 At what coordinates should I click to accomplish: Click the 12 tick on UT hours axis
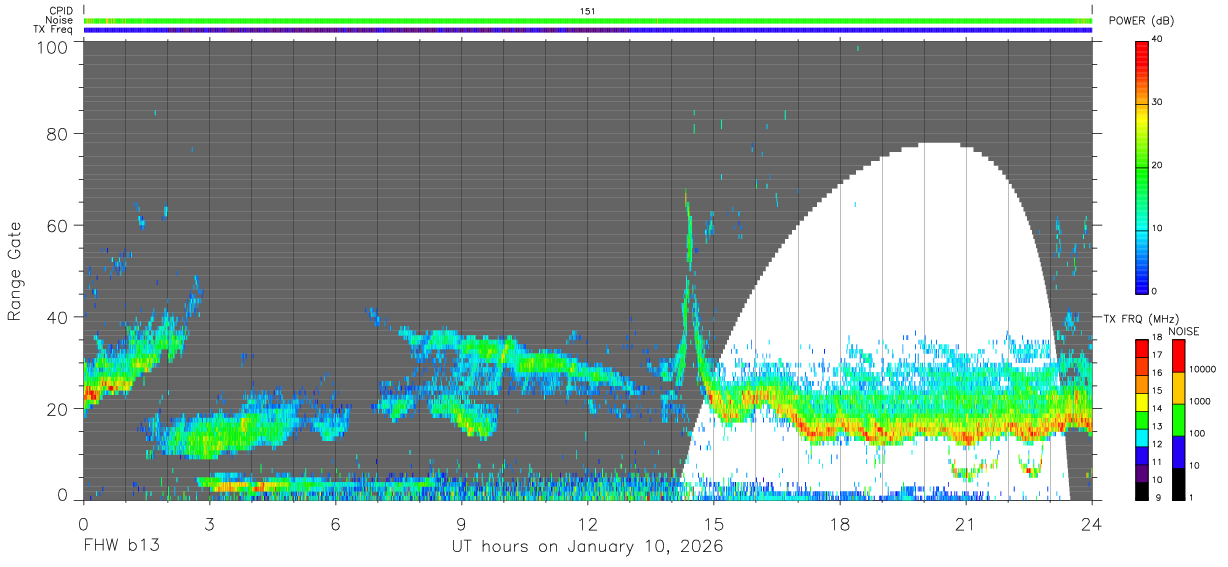587,525
